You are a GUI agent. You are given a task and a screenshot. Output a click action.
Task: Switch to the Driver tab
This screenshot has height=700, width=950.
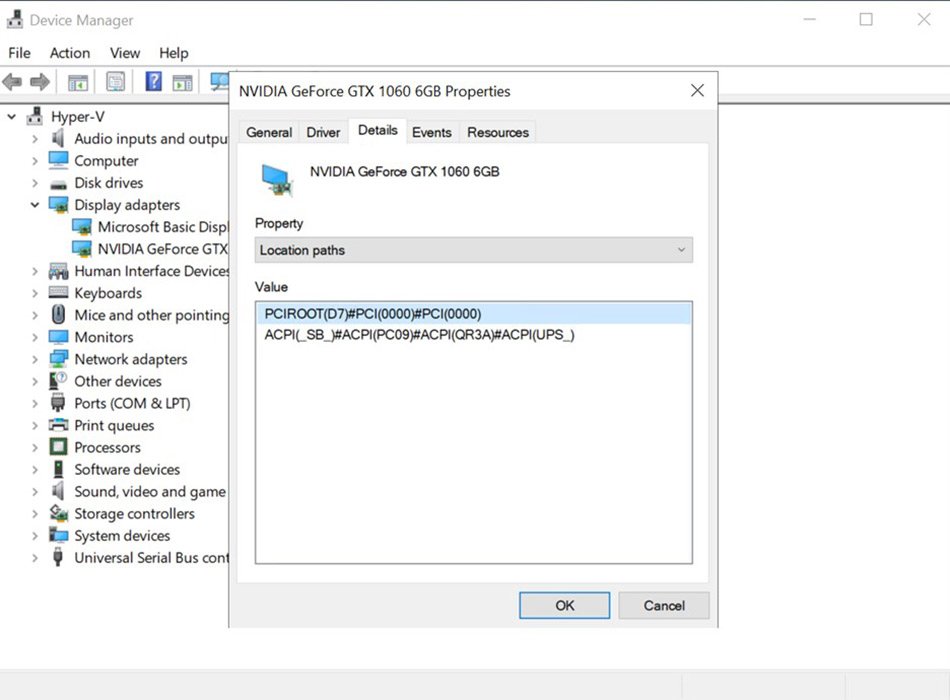(x=323, y=132)
